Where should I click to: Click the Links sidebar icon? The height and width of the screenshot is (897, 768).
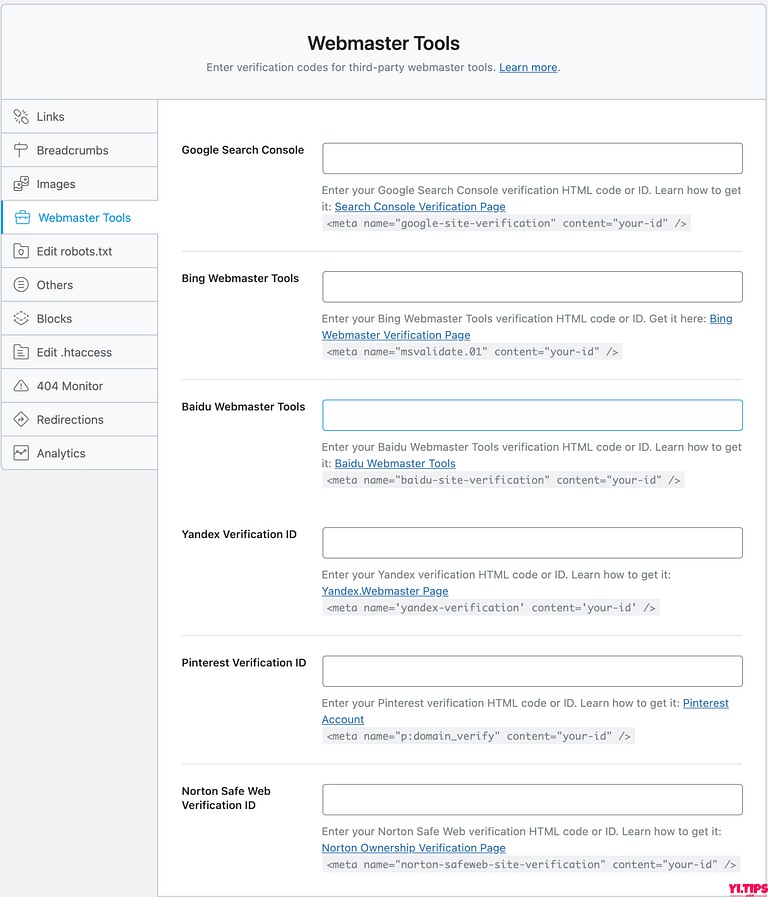coord(21,117)
